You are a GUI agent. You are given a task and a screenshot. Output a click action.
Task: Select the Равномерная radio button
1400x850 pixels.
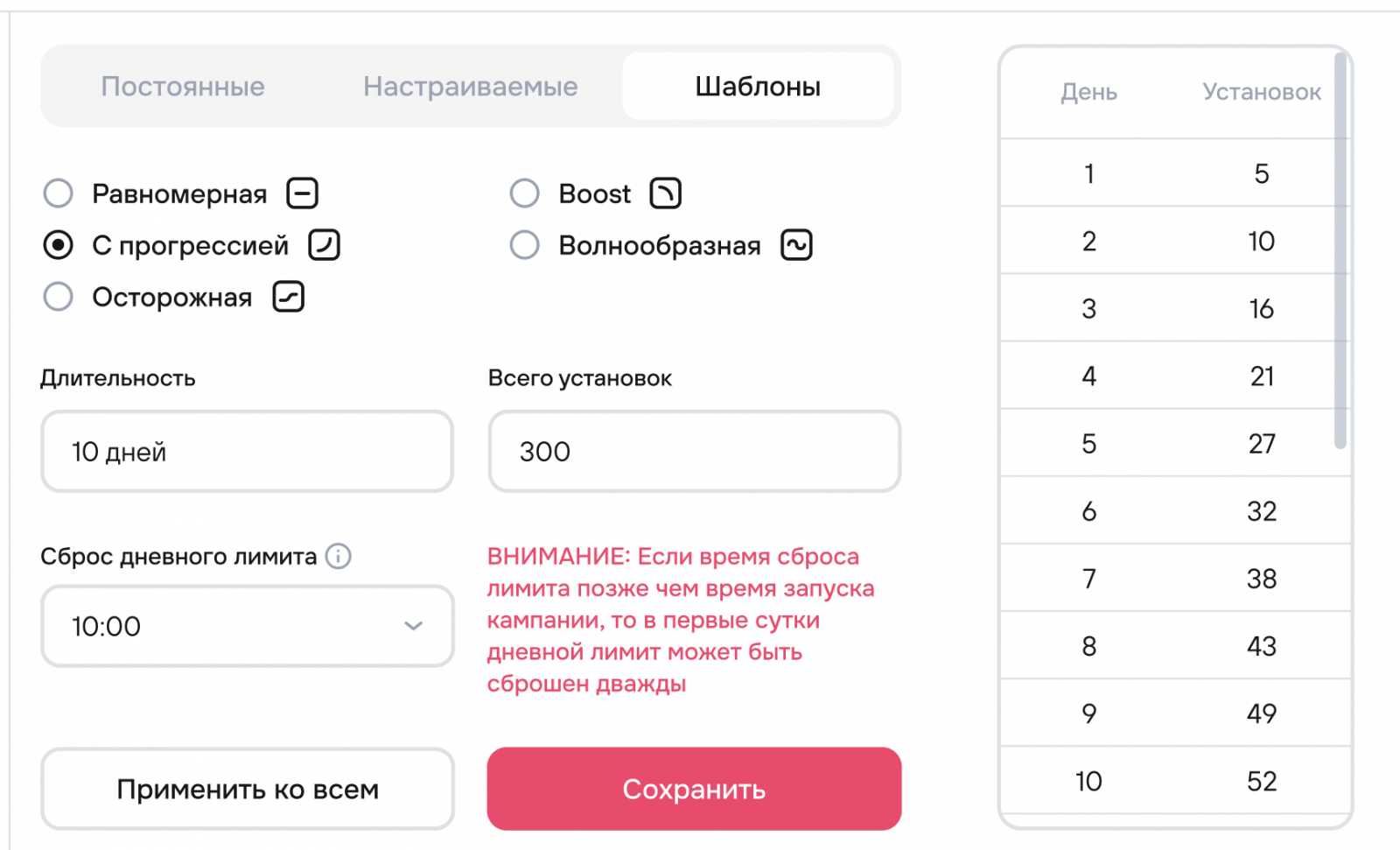coord(59,193)
